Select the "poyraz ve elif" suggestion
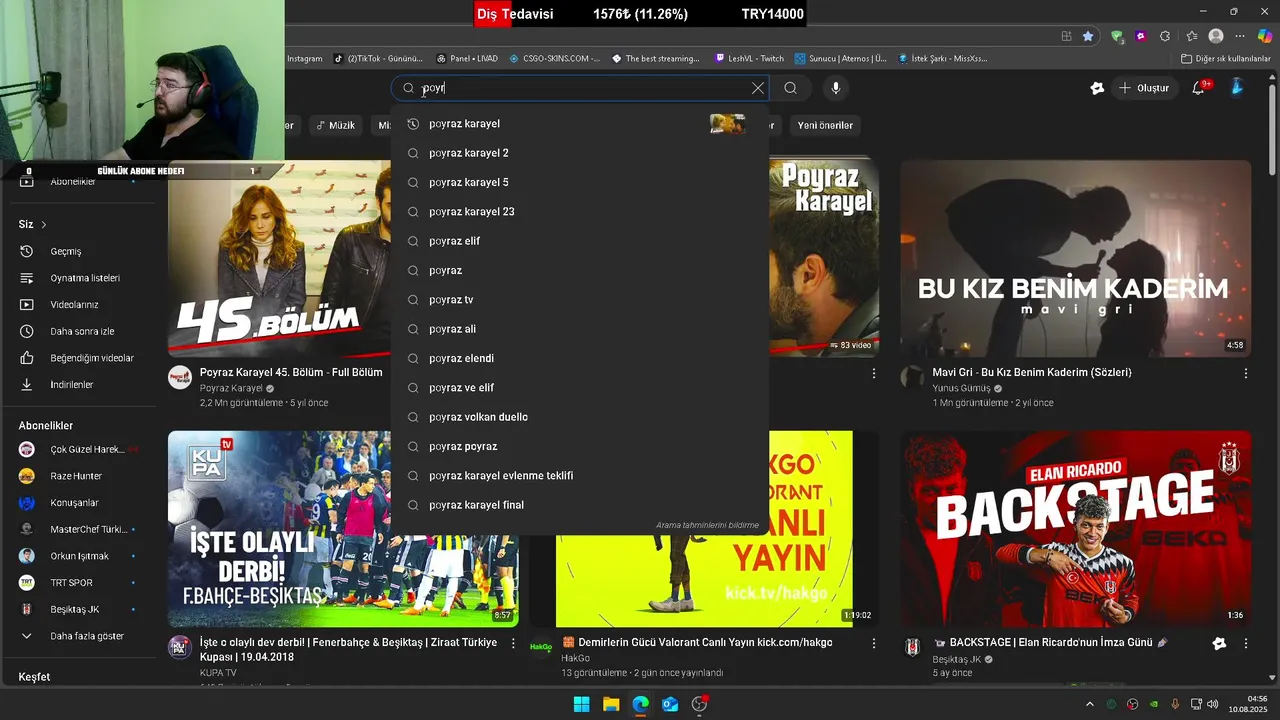Screen dimensions: 1280x720 (x=580, y=388)
